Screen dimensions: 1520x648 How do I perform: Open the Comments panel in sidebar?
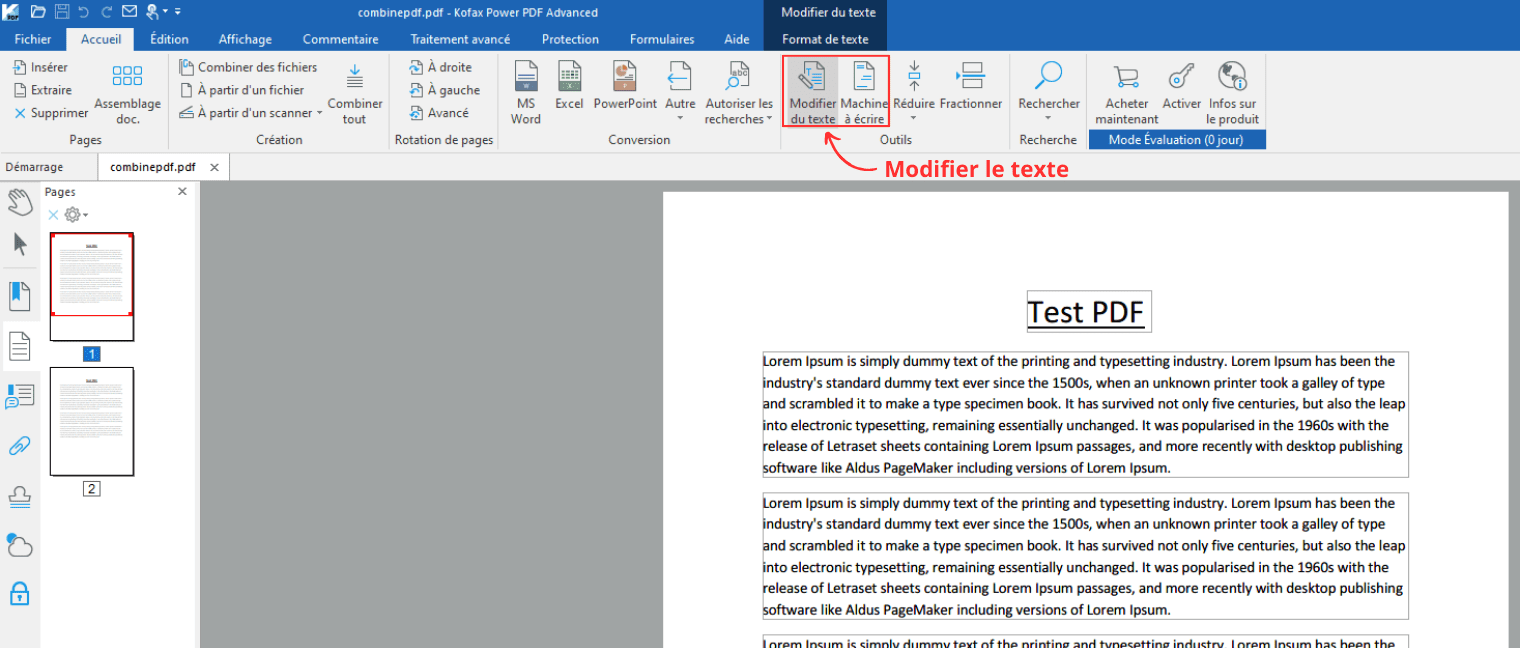tap(20, 397)
